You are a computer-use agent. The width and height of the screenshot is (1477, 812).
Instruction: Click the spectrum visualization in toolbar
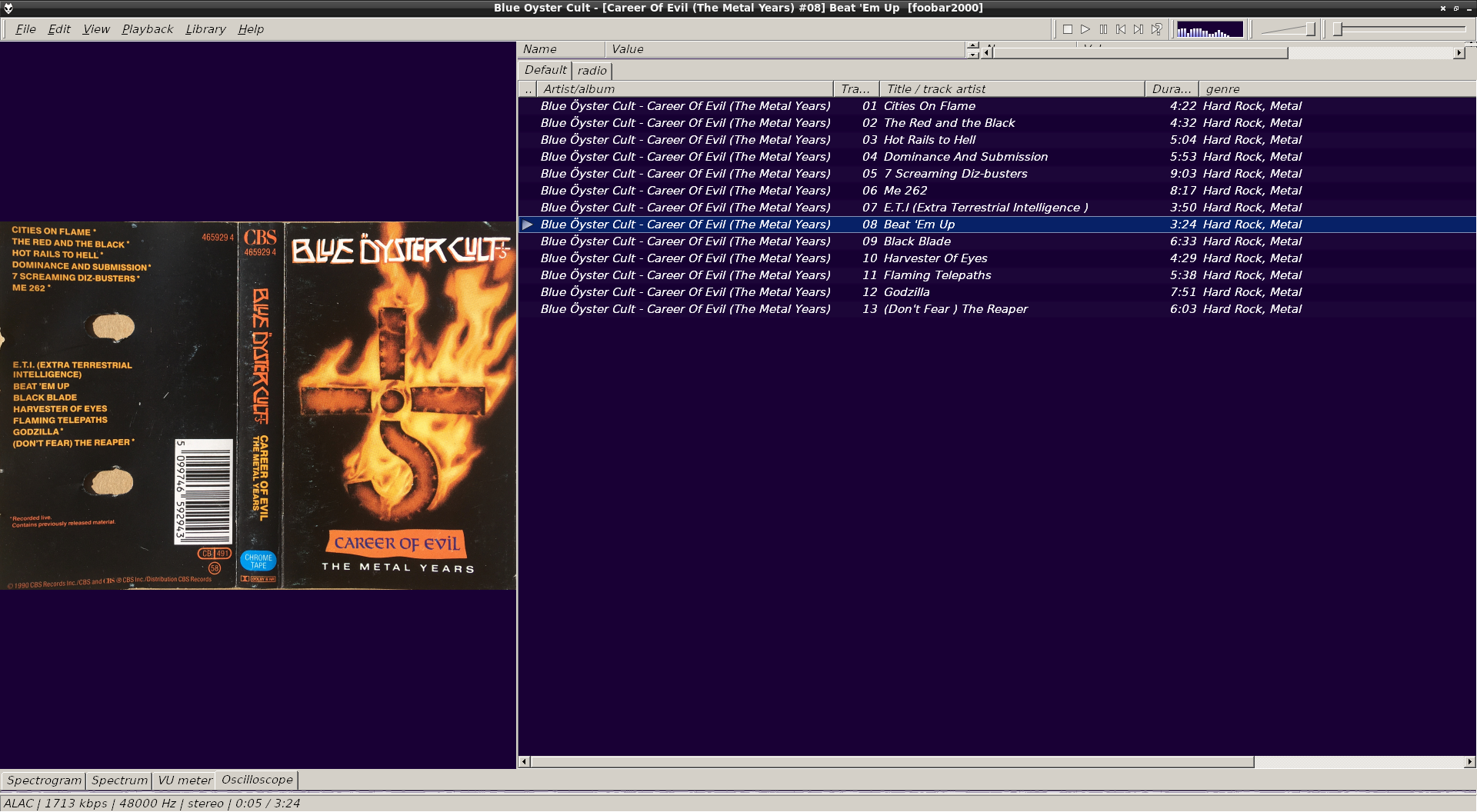(1210, 29)
